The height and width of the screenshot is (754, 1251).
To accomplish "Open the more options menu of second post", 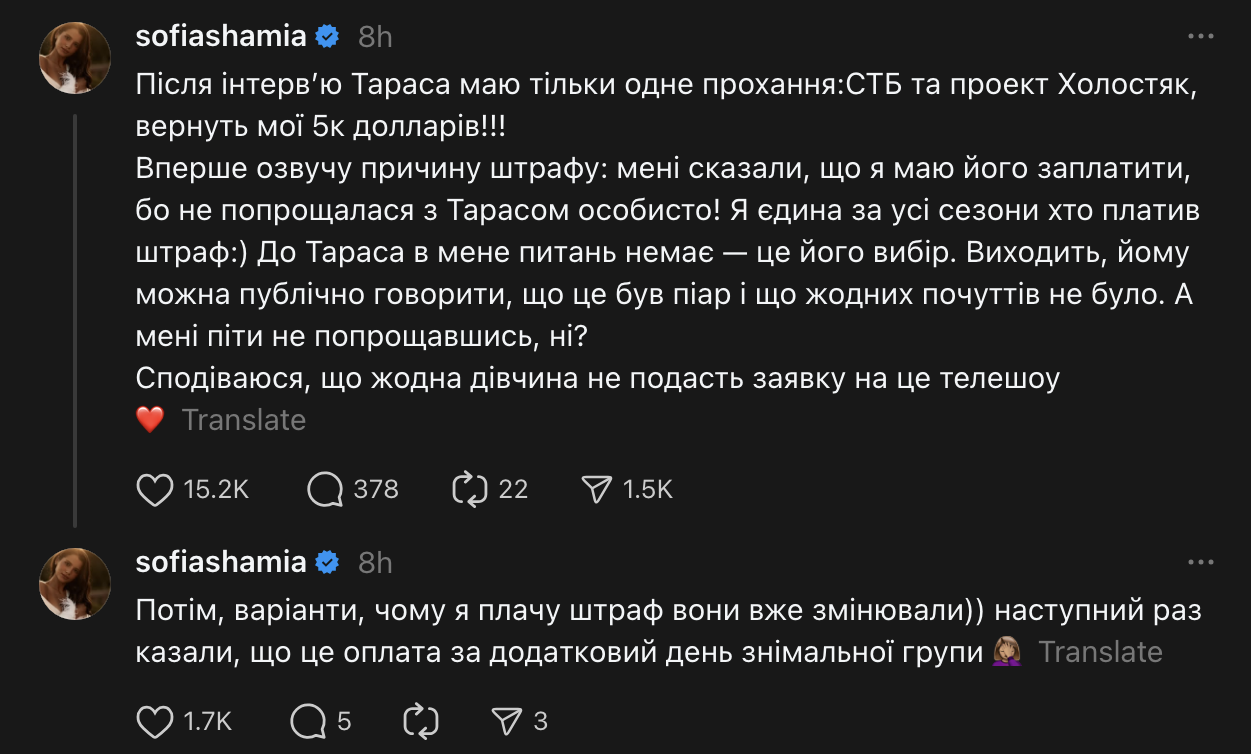I will tap(1200, 563).
